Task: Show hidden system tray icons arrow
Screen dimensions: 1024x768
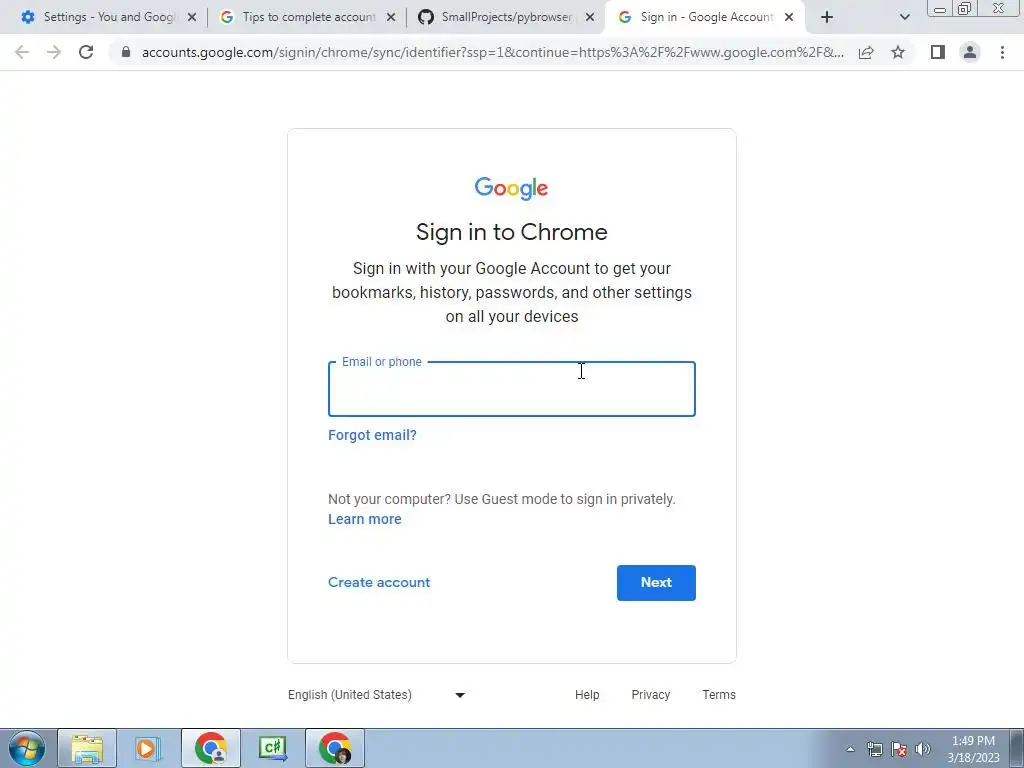Action: (x=850, y=749)
